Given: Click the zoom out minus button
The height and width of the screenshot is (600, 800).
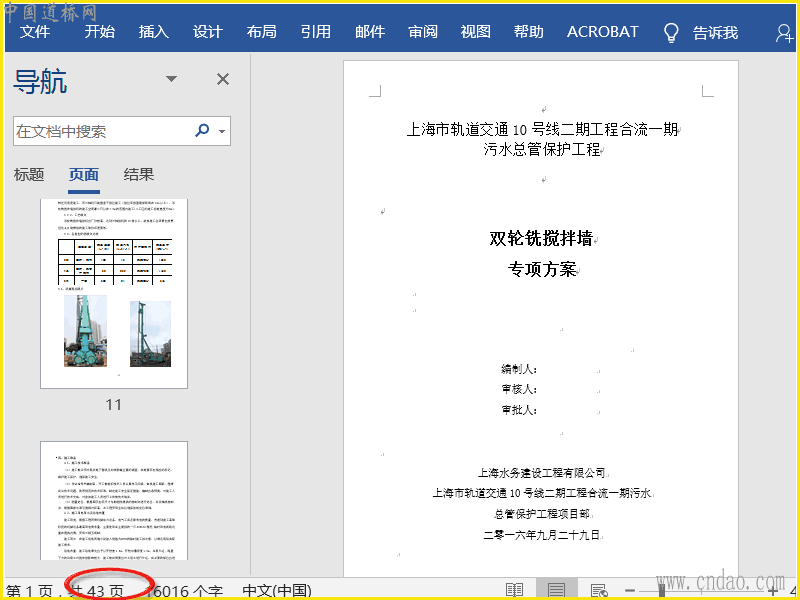Looking at the screenshot, I should pyautogui.click(x=630, y=591).
